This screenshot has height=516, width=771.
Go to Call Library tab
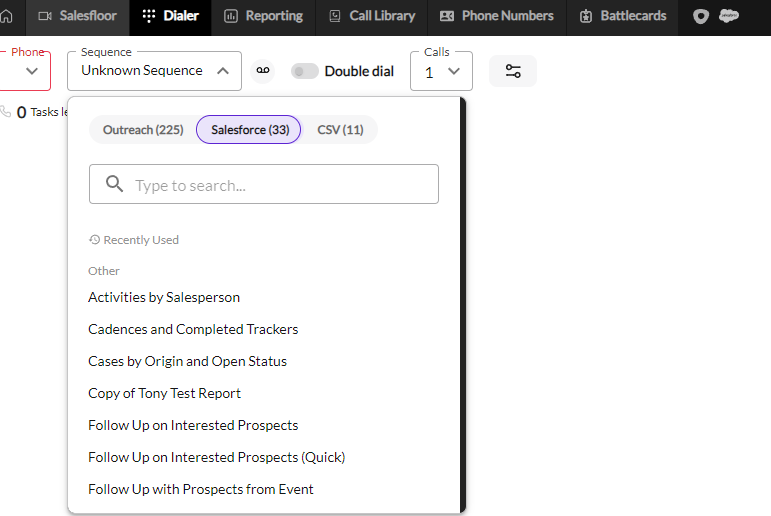click(x=372, y=16)
